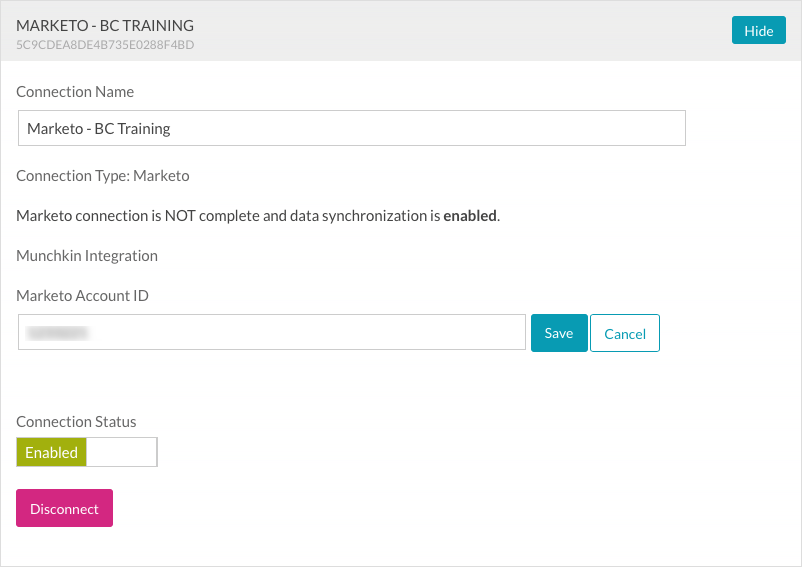The image size is (802, 567).
Task: Save the Marketo Account ID
Action: pos(559,333)
